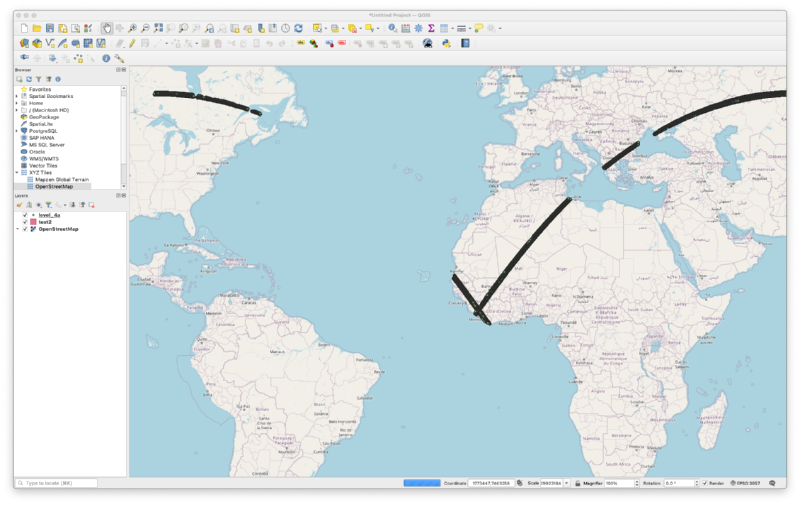Create a new project with blank page icon
The height and width of the screenshot is (505, 800).
click(24, 28)
